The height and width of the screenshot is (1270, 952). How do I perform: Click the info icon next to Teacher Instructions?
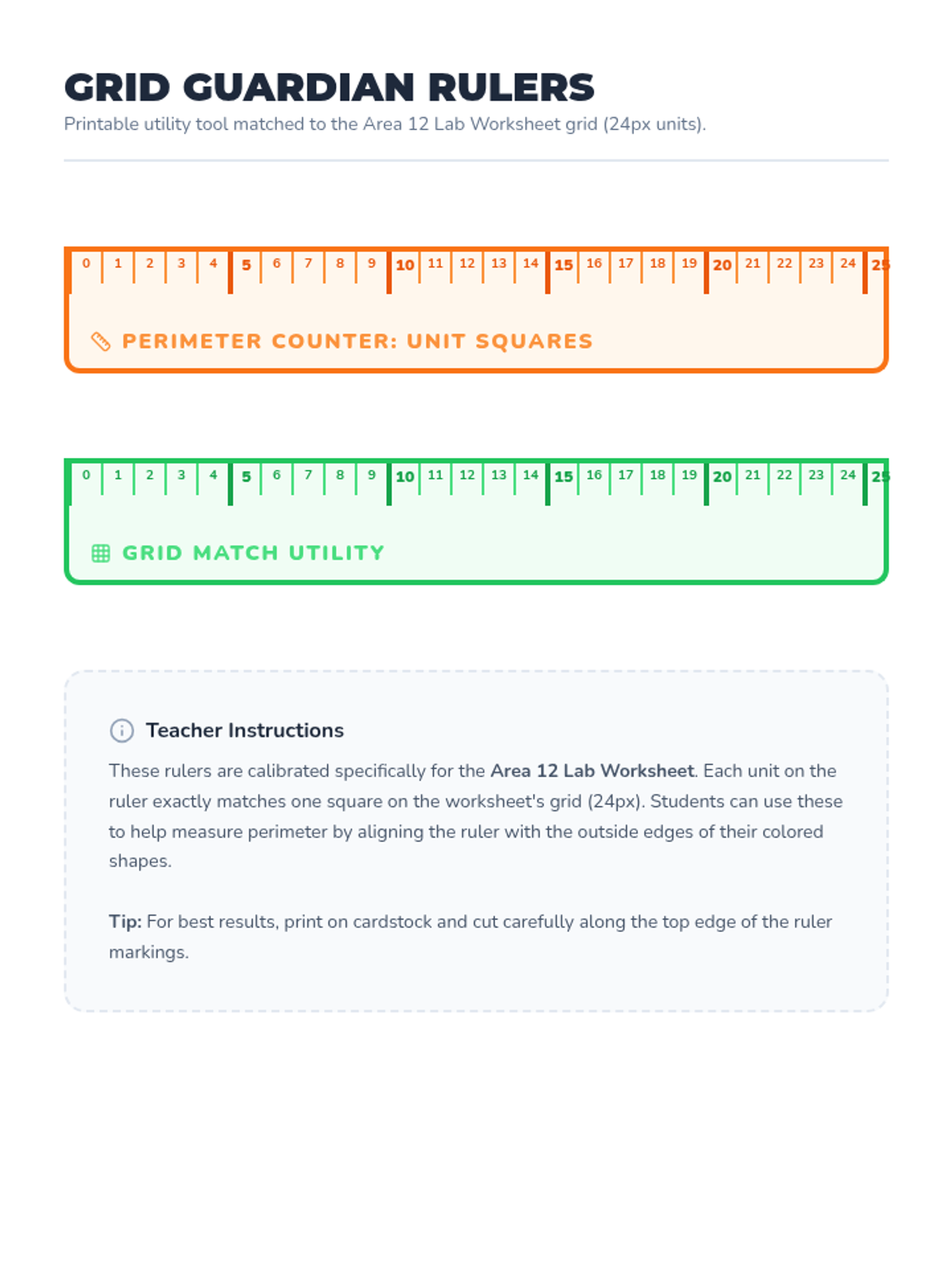tap(121, 730)
